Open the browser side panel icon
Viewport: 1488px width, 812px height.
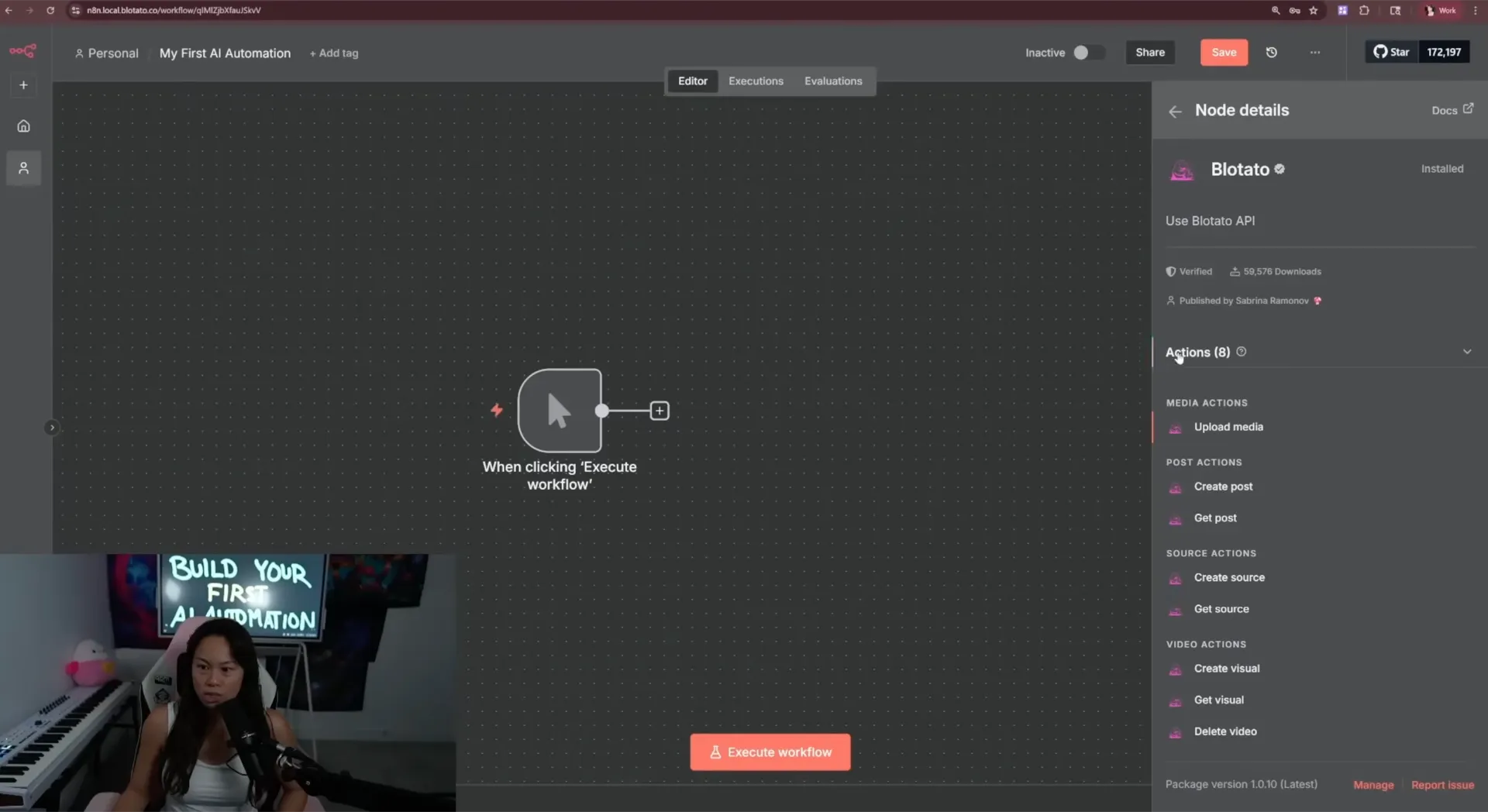1395,10
